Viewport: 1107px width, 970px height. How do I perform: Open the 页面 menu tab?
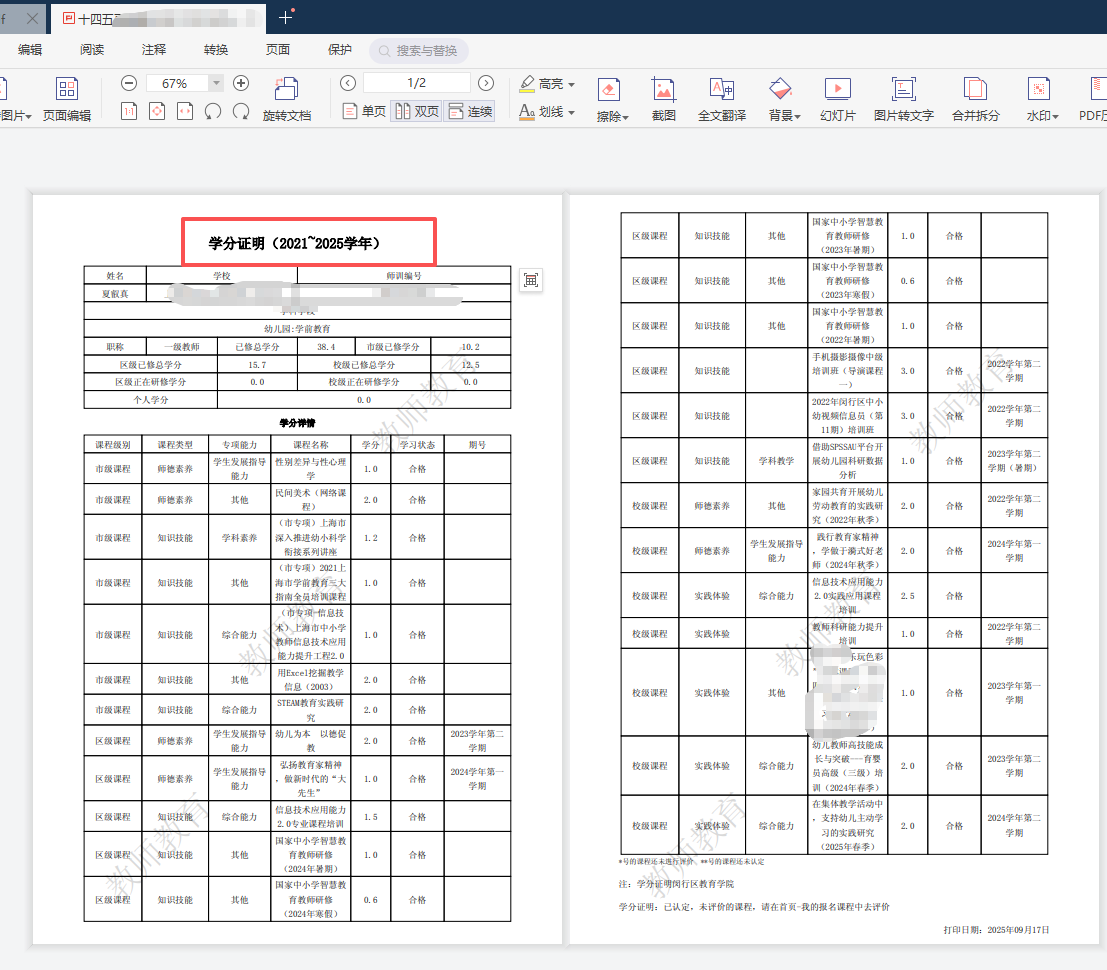(277, 49)
